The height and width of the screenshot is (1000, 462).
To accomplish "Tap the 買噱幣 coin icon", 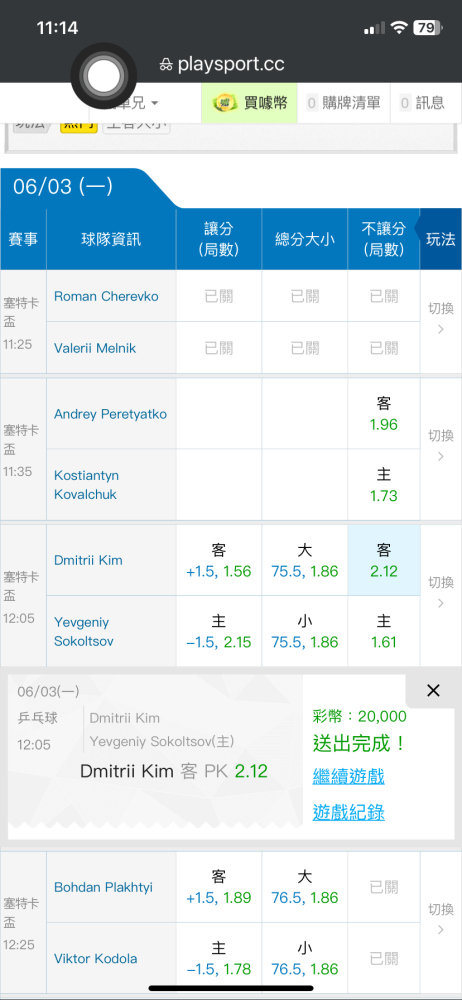I will [225, 103].
